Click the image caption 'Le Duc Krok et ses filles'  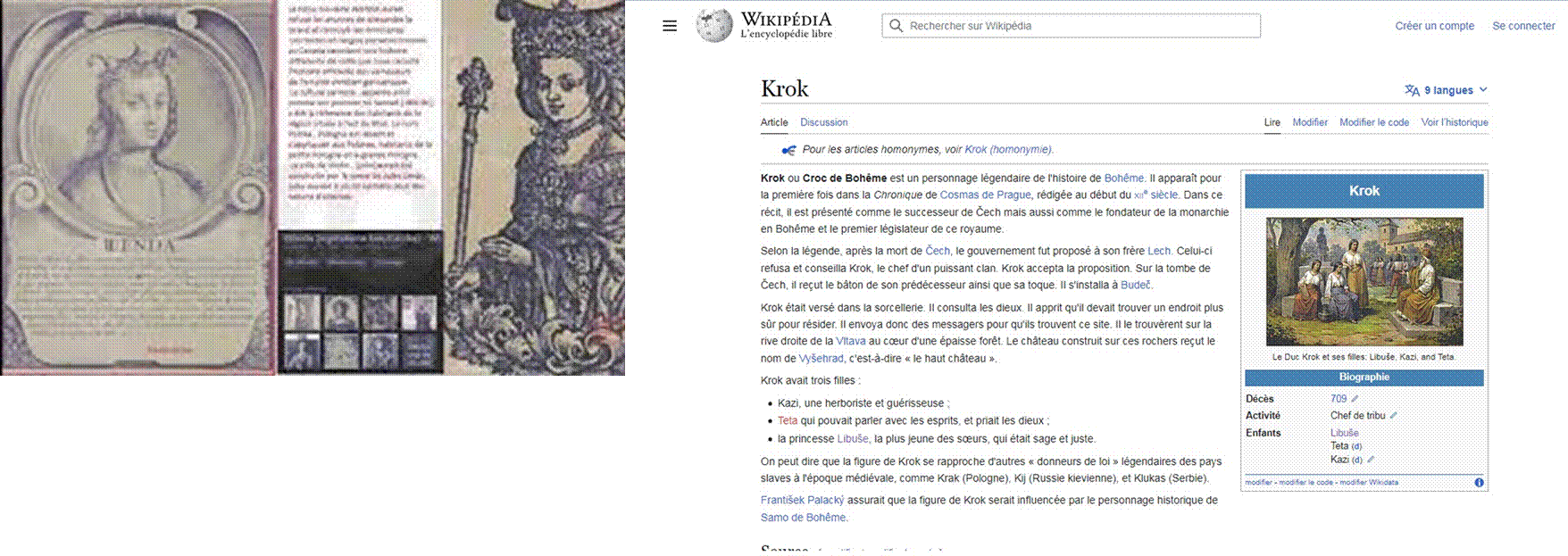coord(1364,357)
